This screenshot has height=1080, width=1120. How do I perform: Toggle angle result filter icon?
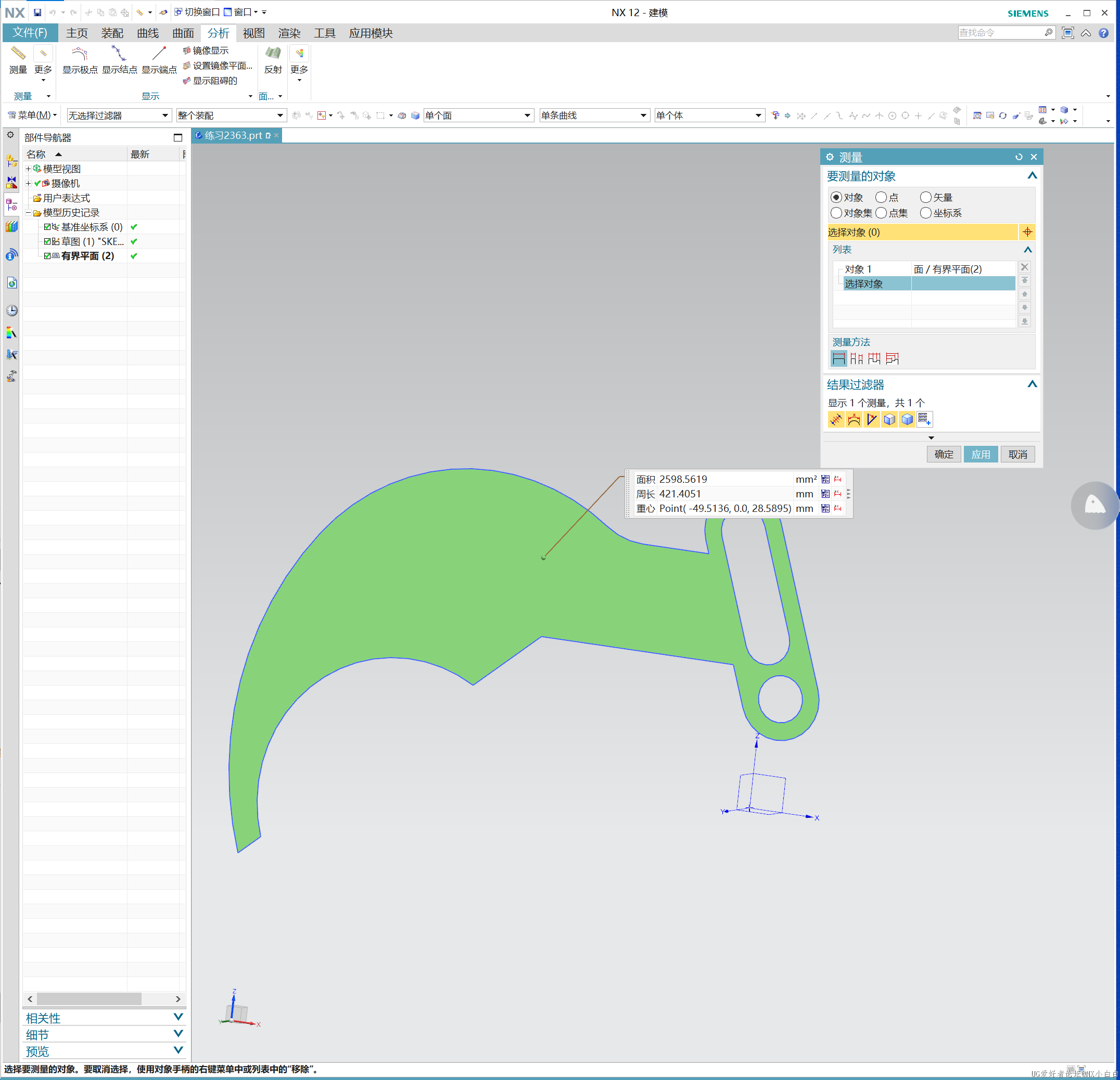(871, 419)
